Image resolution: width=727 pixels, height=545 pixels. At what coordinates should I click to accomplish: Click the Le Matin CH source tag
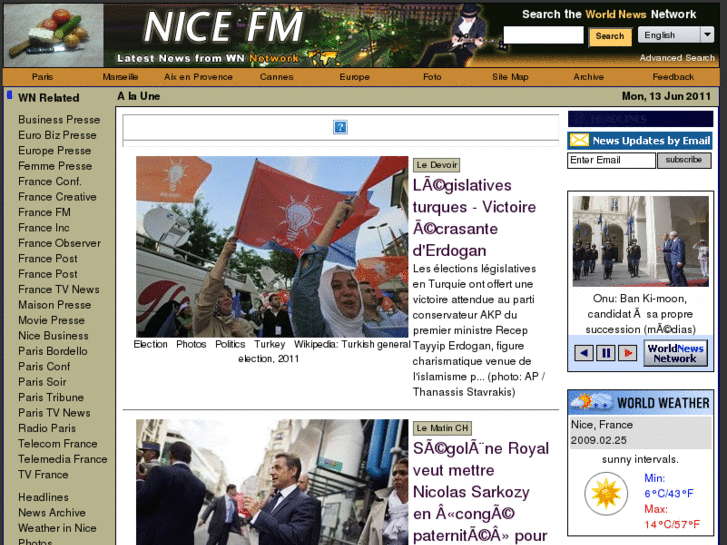[x=442, y=428]
